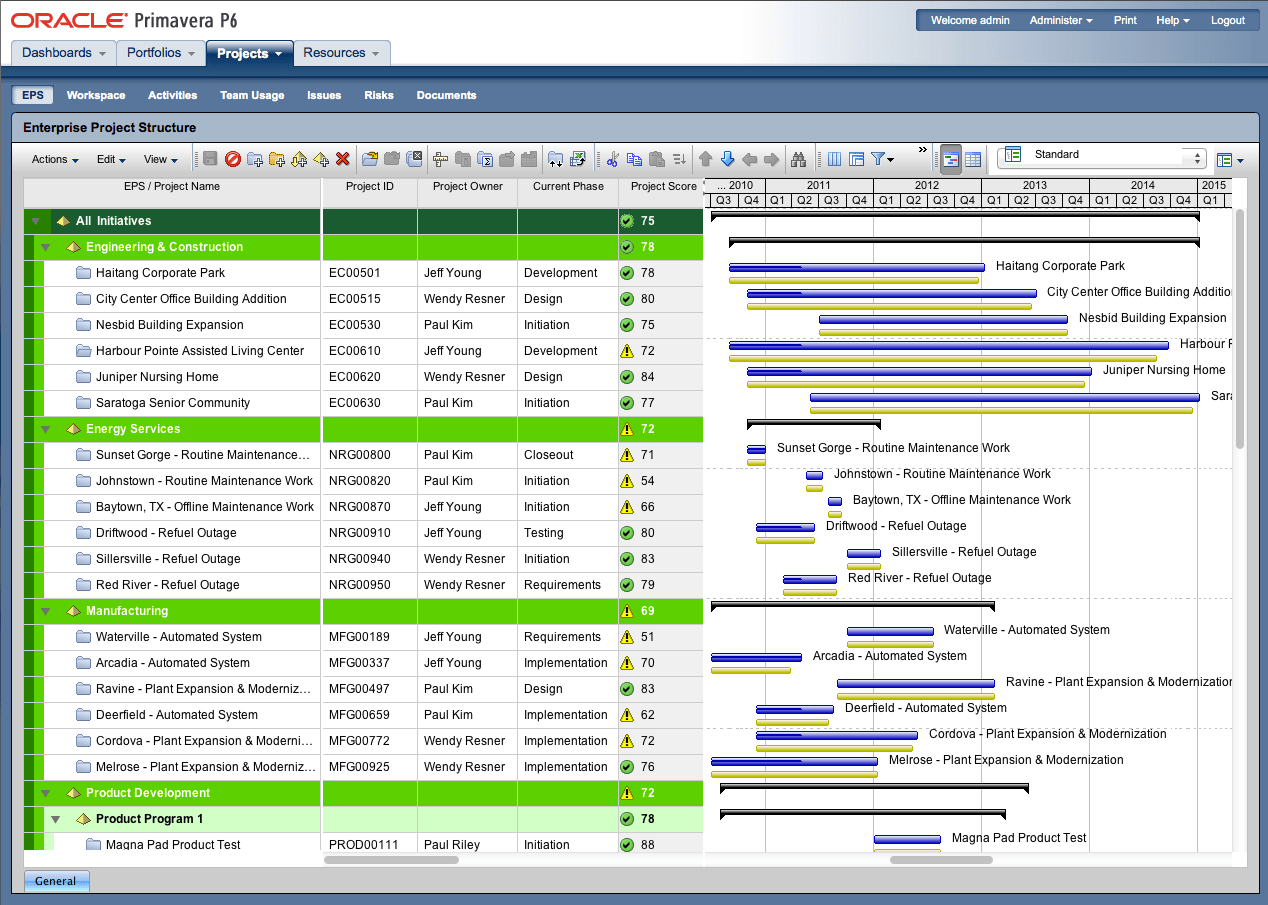The width and height of the screenshot is (1268, 905).
Task: Click the Project Score column header
Action: [663, 186]
